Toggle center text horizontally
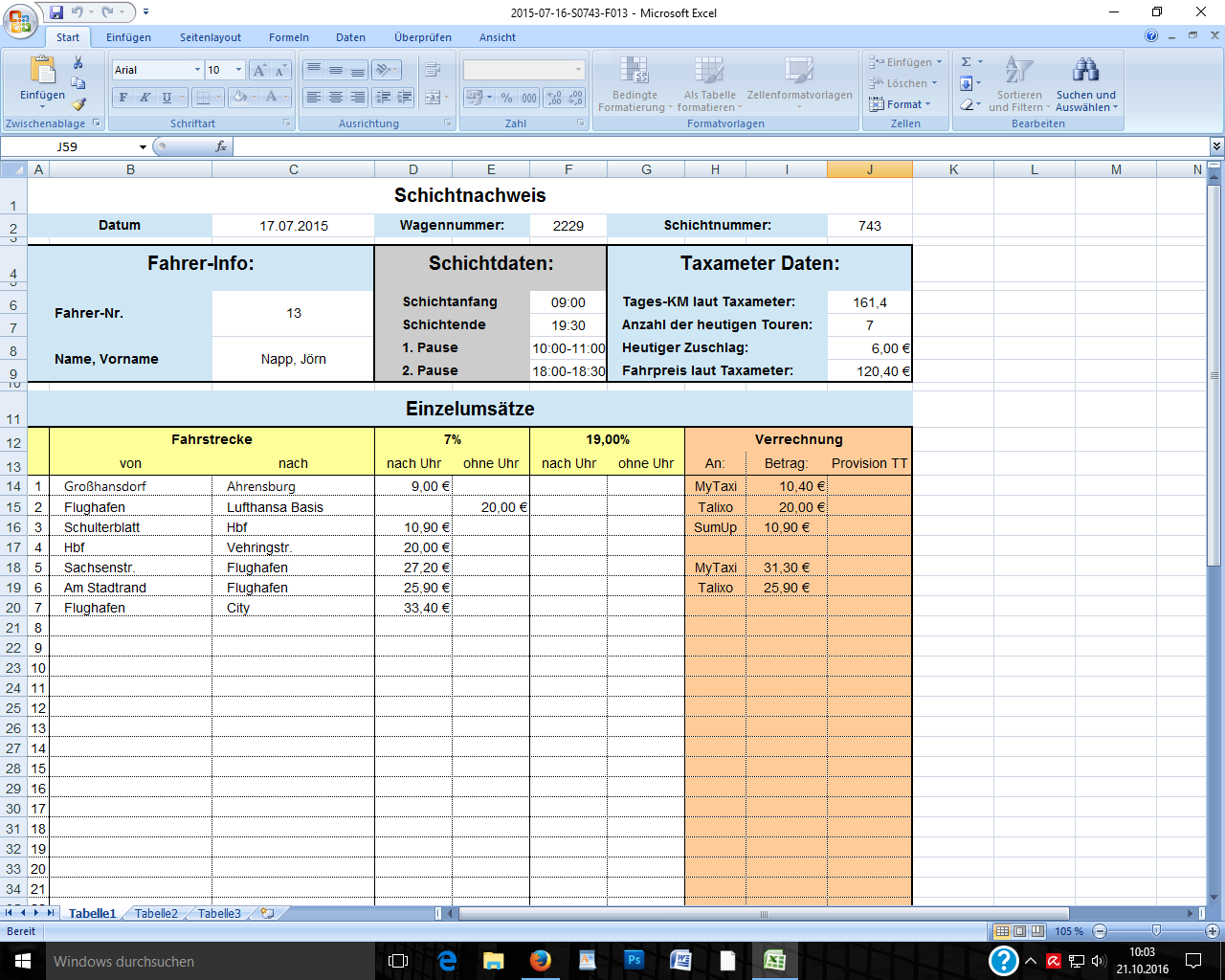The image size is (1225, 980). [336, 98]
